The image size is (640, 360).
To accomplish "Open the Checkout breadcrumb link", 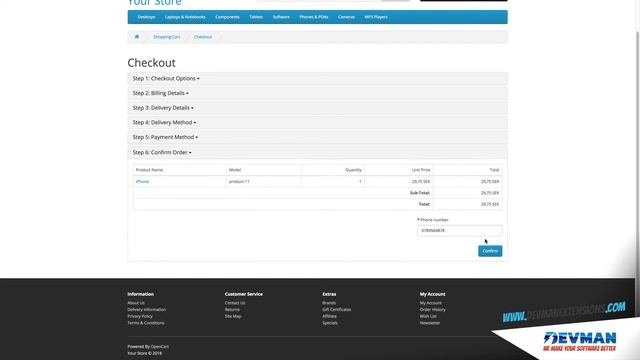I will coord(203,37).
